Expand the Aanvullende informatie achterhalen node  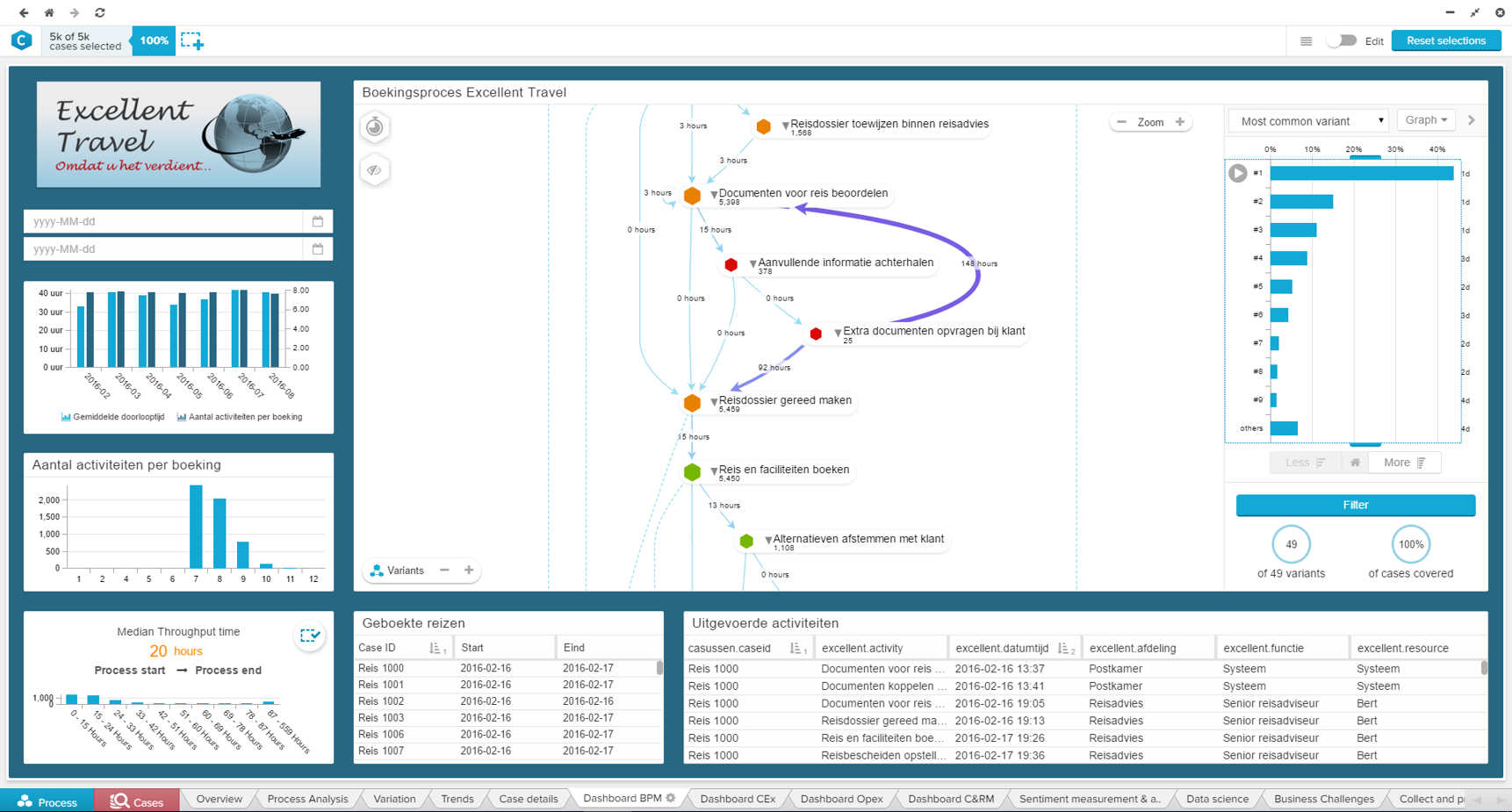[752, 263]
